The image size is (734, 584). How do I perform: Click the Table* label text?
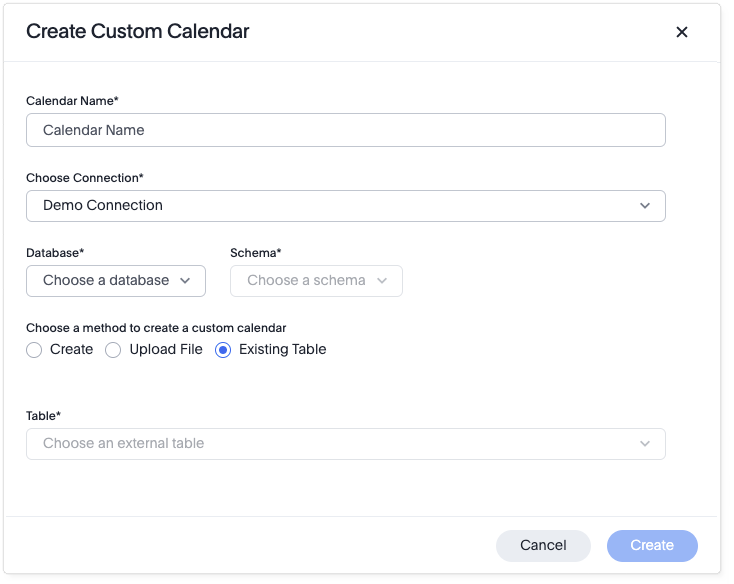click(44, 416)
